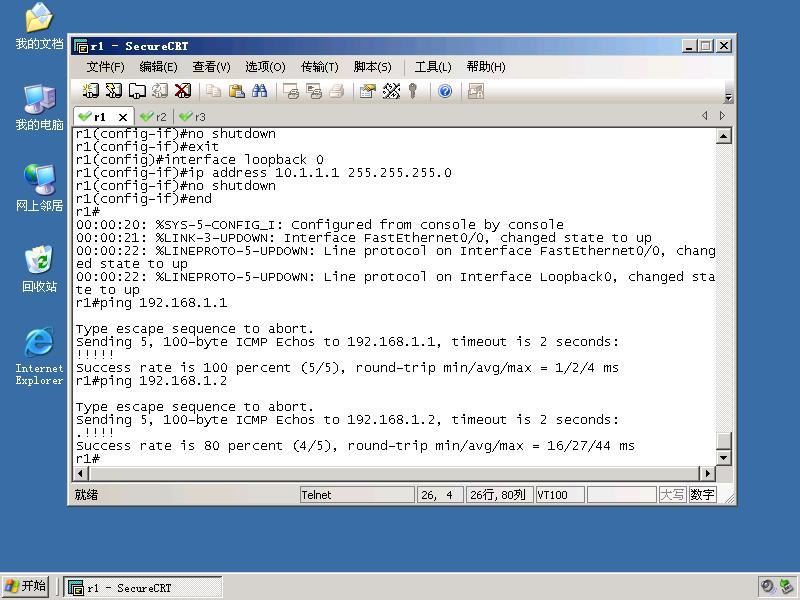Screen dimensions: 800x600
Task: Click the vertical scrollbar thumb
Action: coord(723,440)
